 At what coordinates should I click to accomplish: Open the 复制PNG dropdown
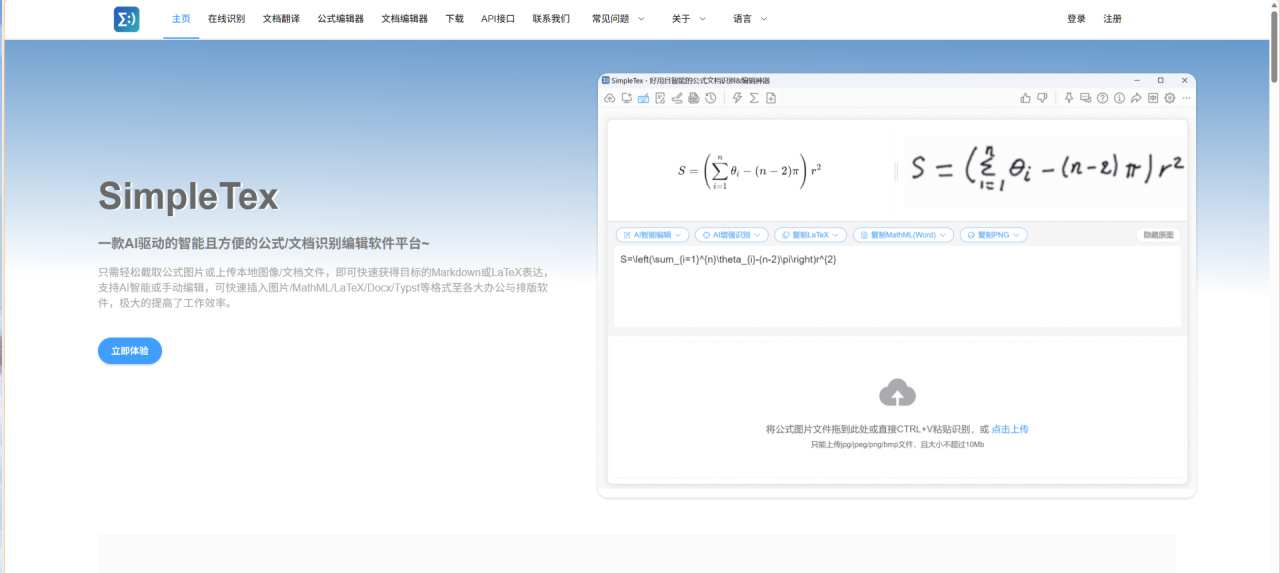[x=994, y=235]
